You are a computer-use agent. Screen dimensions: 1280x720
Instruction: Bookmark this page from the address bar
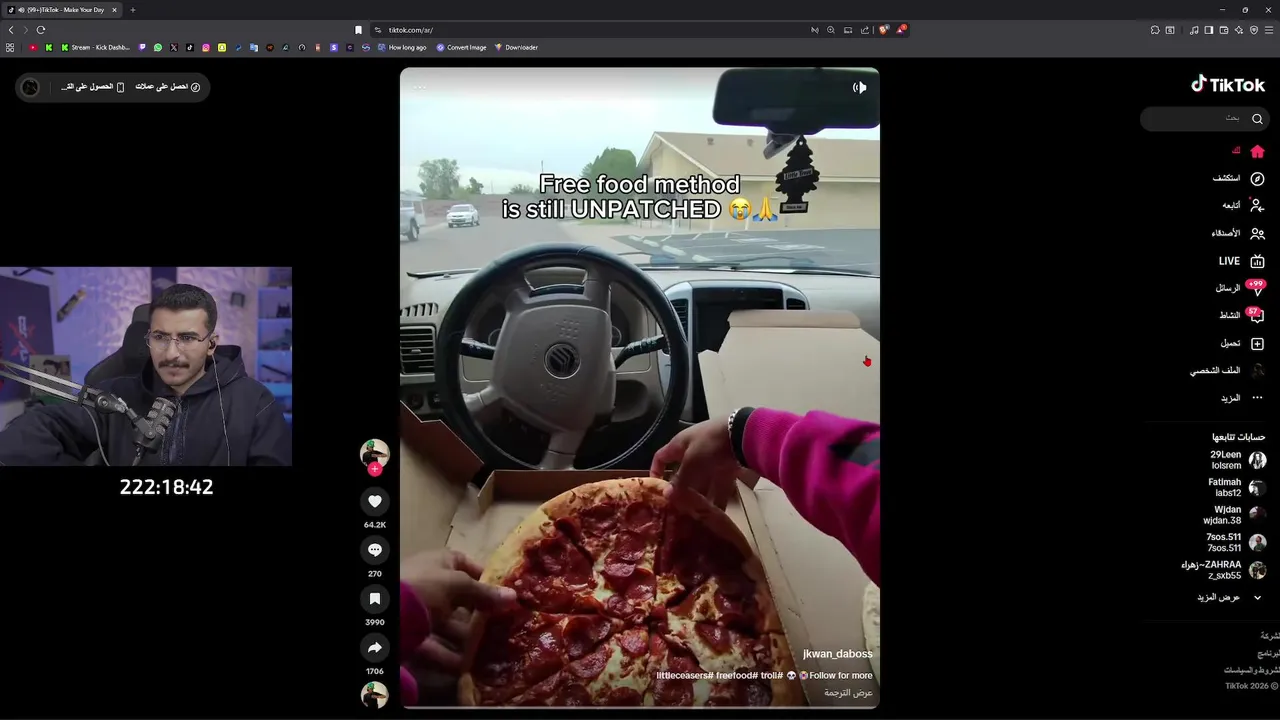[x=359, y=30]
